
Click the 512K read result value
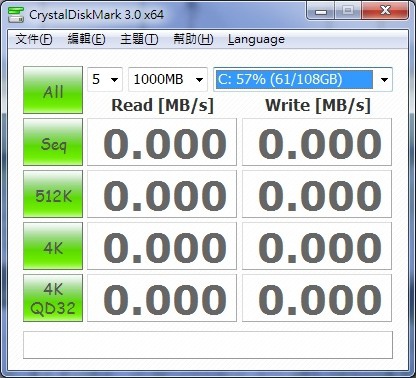click(162, 194)
